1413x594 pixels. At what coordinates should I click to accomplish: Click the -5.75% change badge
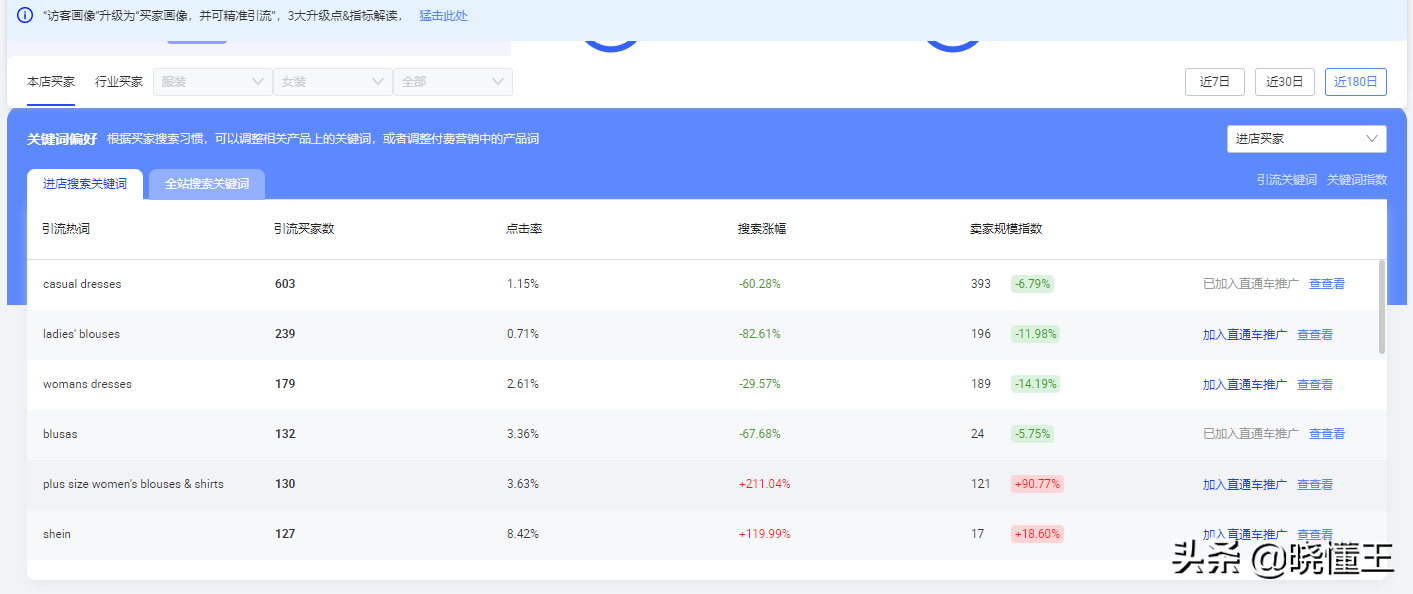[1032, 434]
